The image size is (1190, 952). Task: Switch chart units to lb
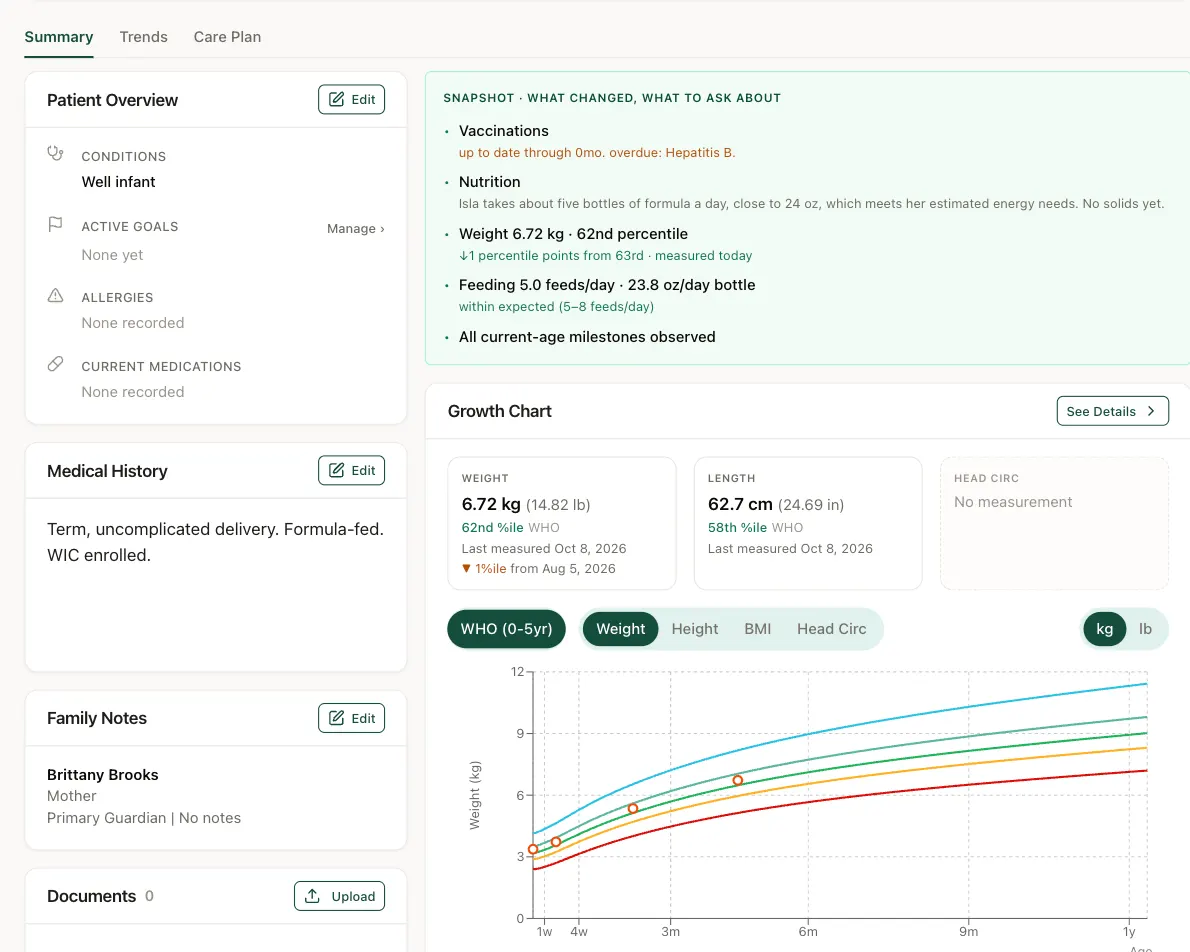click(1144, 629)
